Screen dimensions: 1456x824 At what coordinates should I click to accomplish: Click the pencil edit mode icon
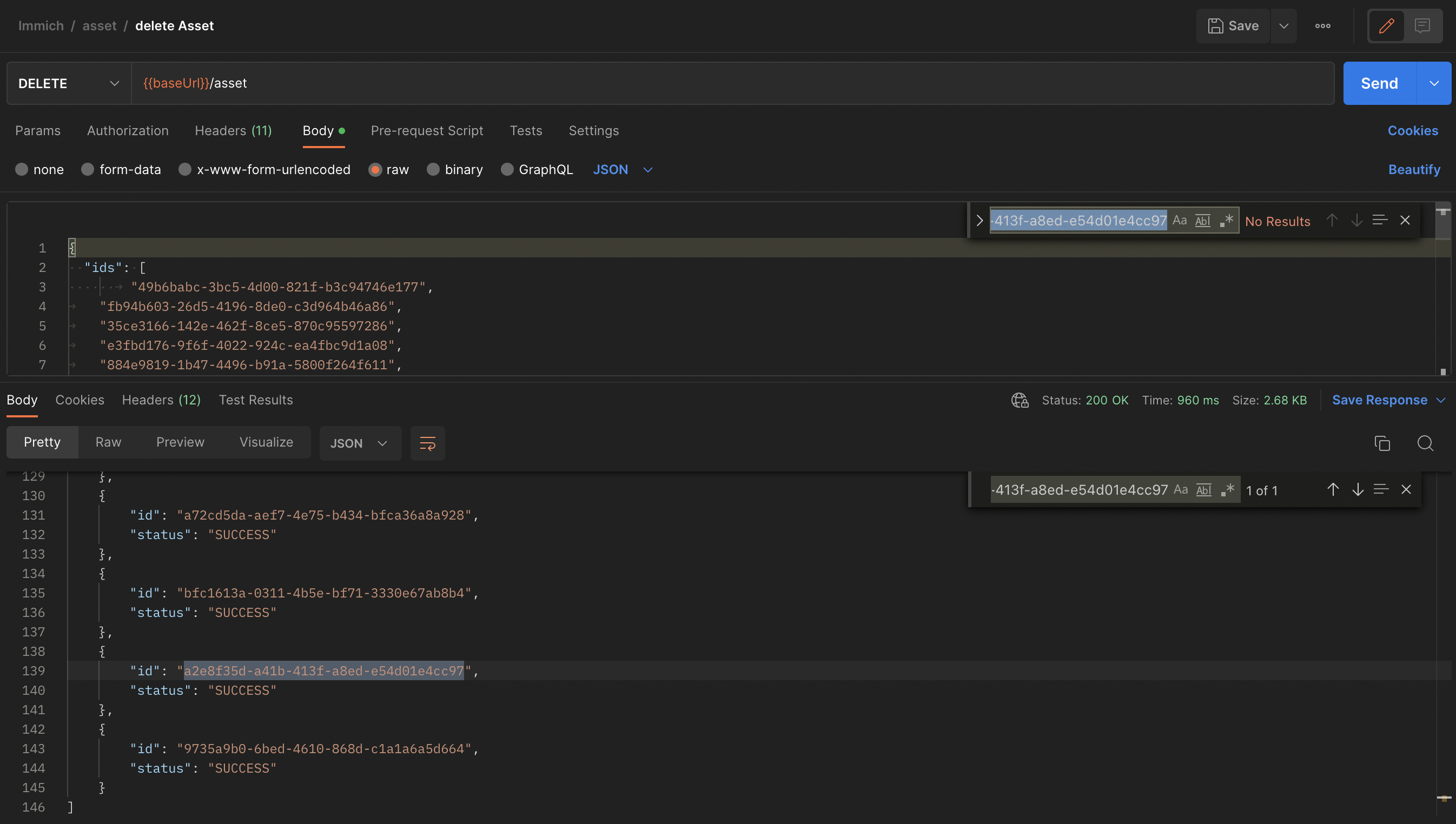tap(1386, 26)
